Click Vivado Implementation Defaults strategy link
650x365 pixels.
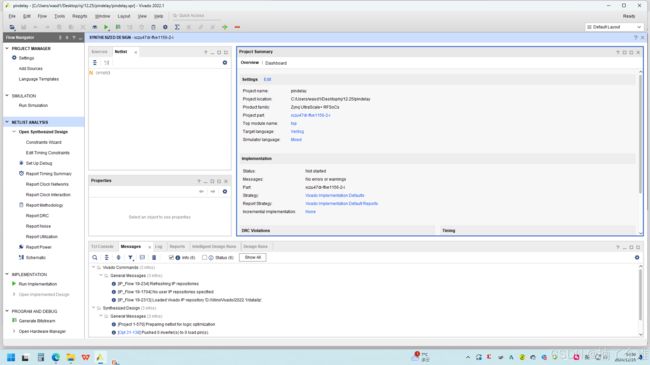point(335,195)
